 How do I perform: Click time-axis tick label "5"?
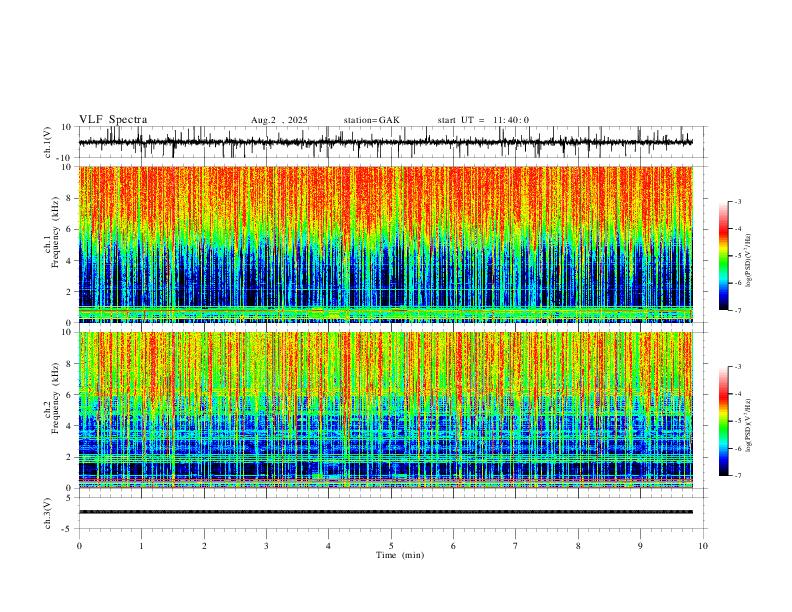391,546
